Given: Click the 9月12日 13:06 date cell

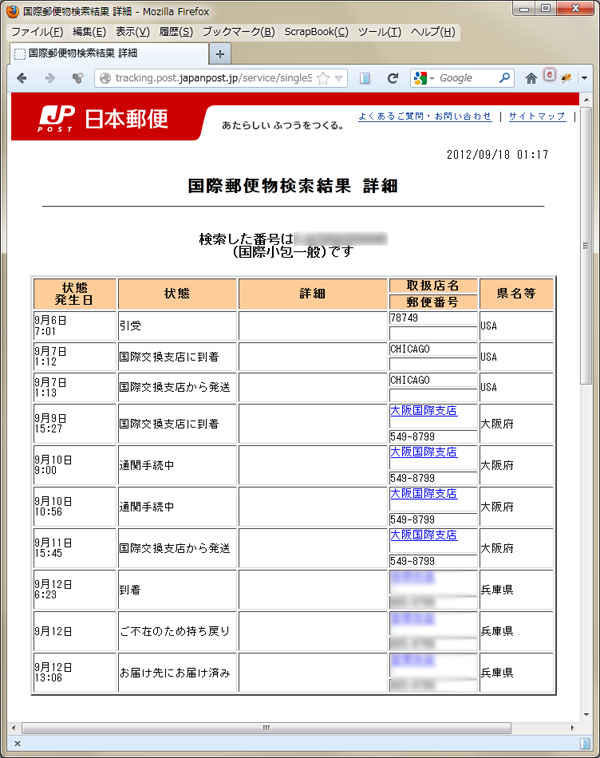Looking at the screenshot, I should point(74,673).
